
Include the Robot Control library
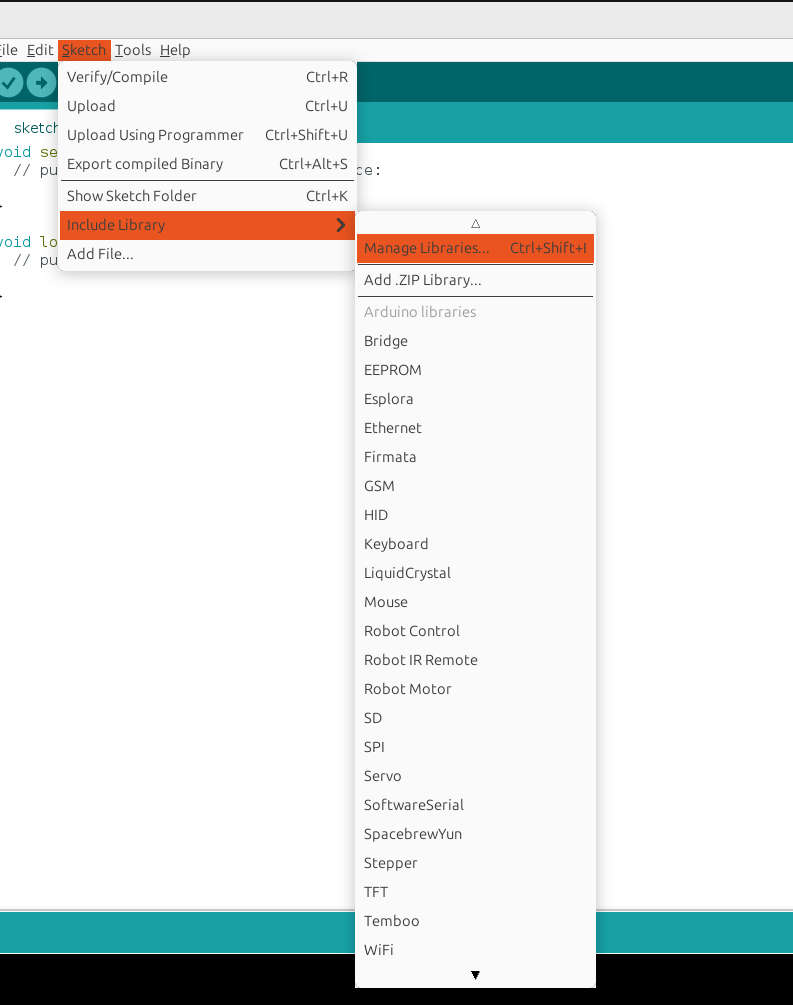475,631
